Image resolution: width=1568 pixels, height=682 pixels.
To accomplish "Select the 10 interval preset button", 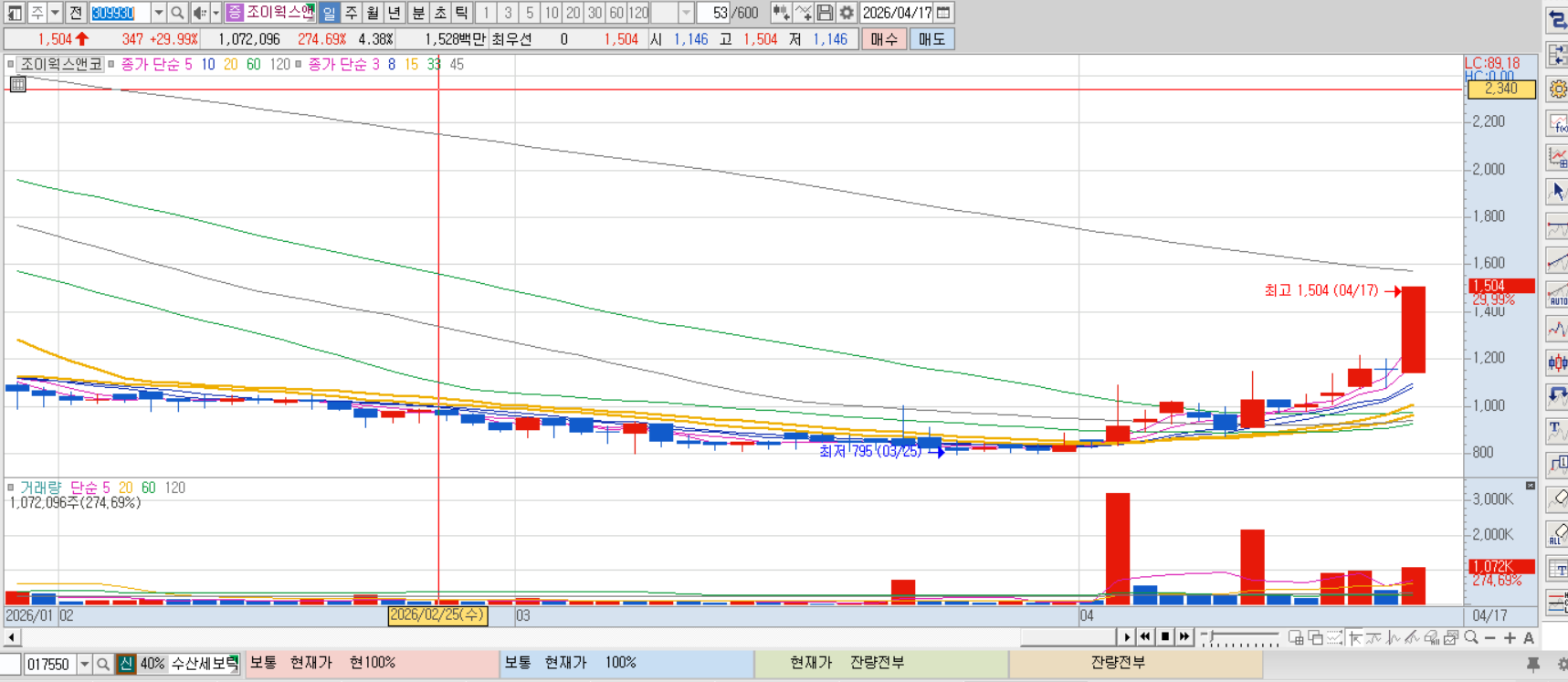I will click(552, 13).
